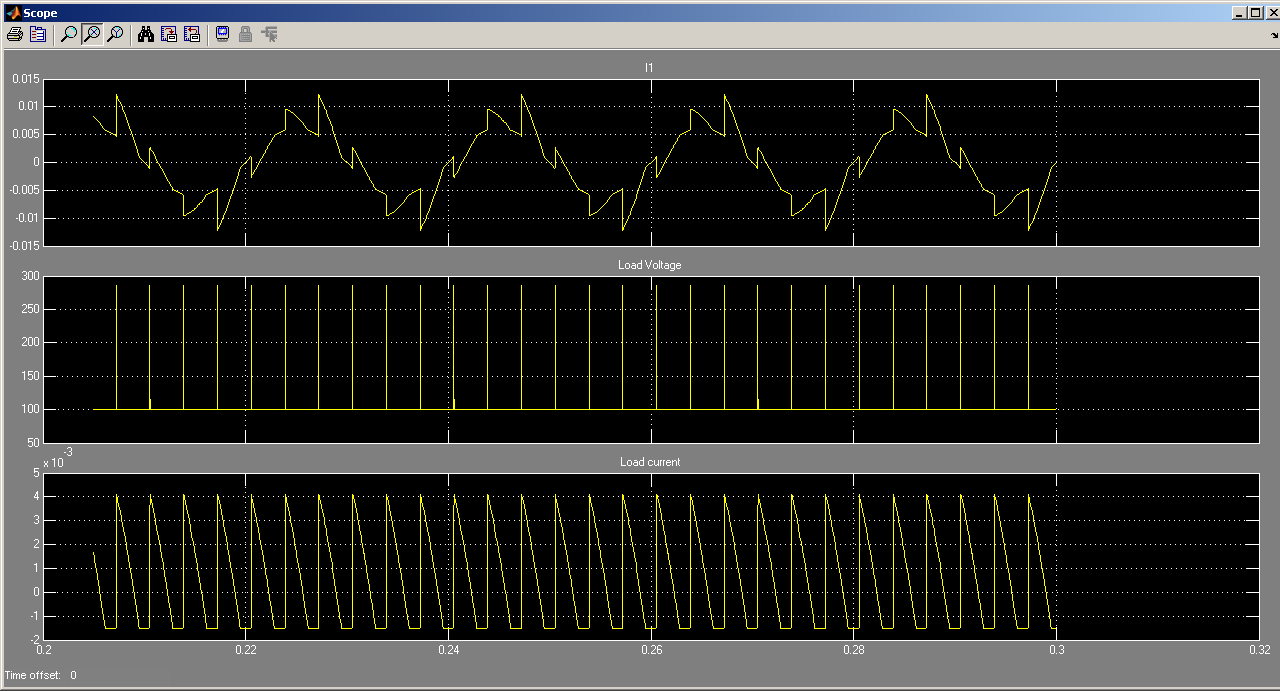Click the 0.26 time axis label

pyautogui.click(x=652, y=650)
